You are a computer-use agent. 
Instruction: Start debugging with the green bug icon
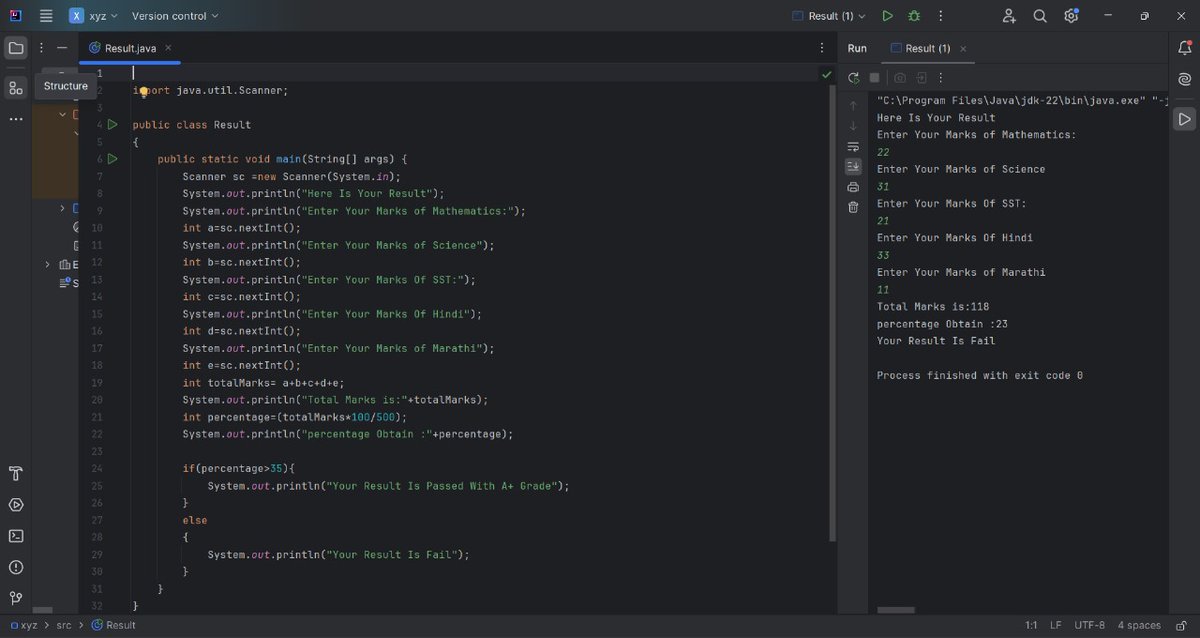914,16
